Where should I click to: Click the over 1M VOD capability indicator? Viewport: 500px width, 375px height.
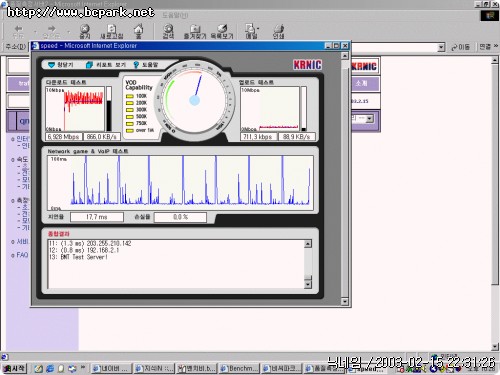[140, 130]
